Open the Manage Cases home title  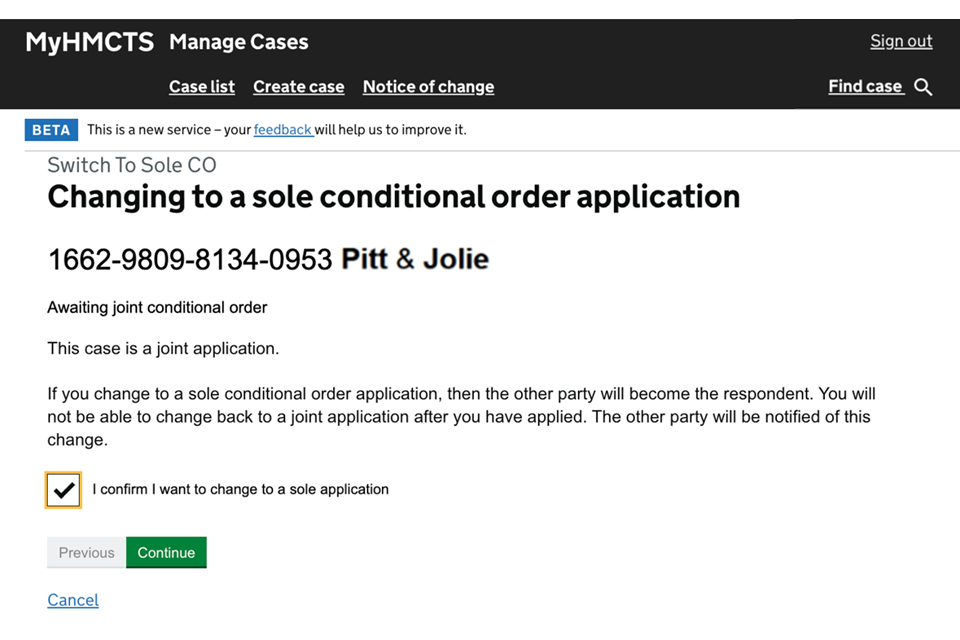pos(239,42)
